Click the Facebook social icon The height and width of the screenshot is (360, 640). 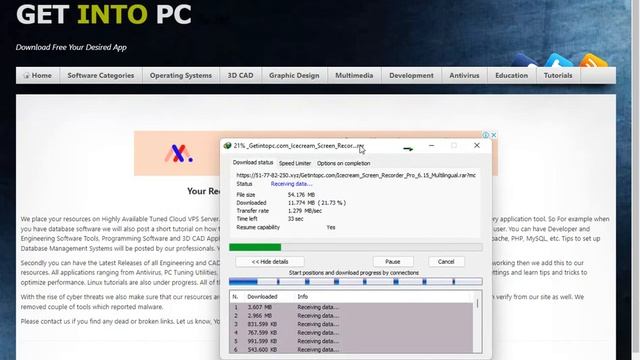pyautogui.click(x=524, y=61)
